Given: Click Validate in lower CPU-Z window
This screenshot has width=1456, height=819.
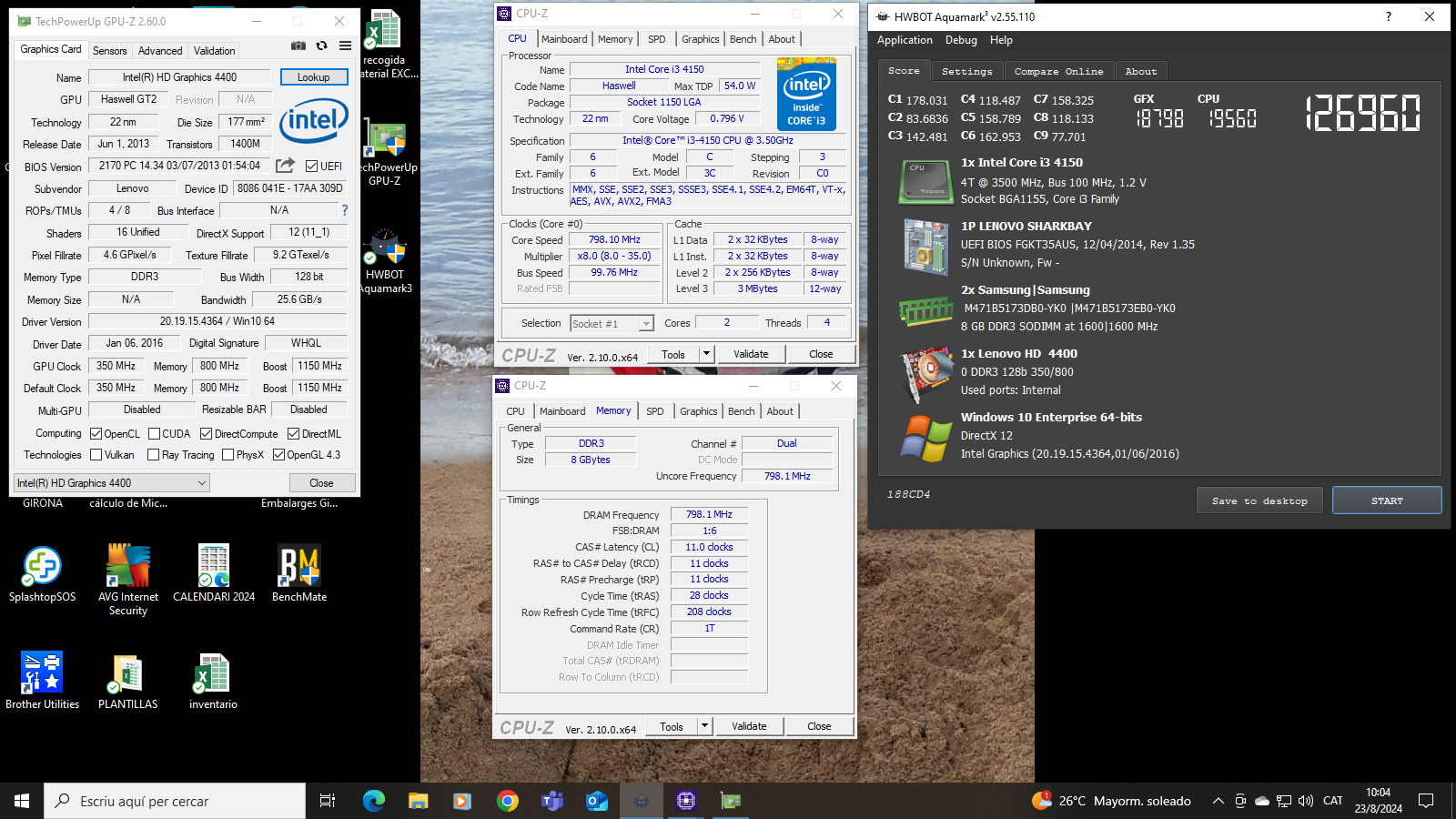Looking at the screenshot, I should pos(749,726).
